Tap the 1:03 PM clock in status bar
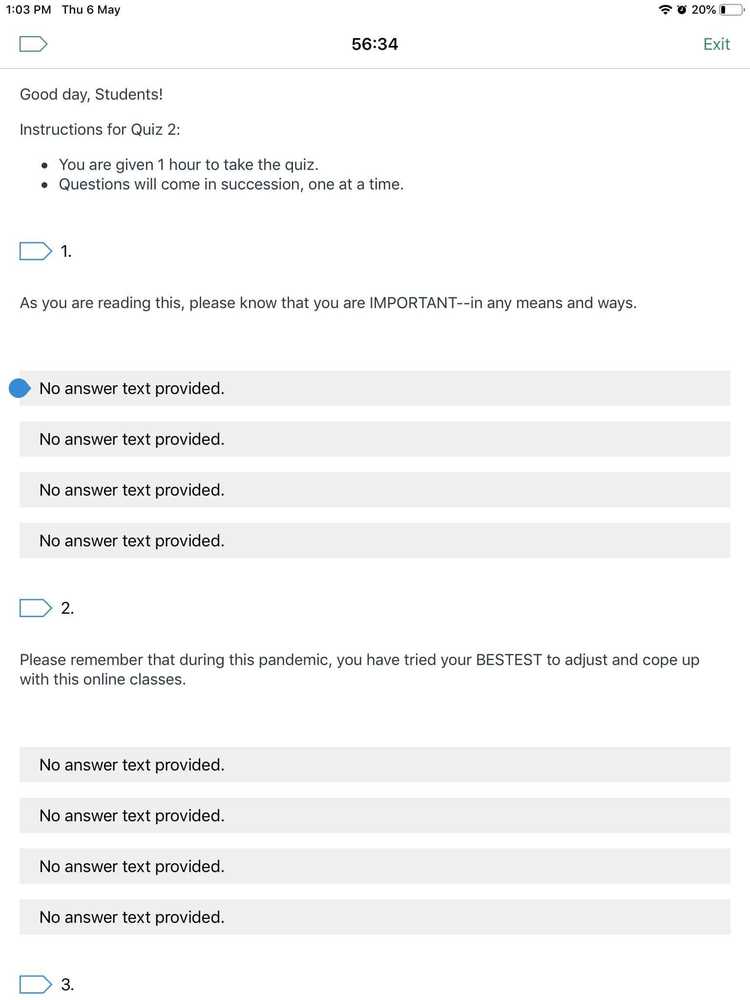 point(28,9)
